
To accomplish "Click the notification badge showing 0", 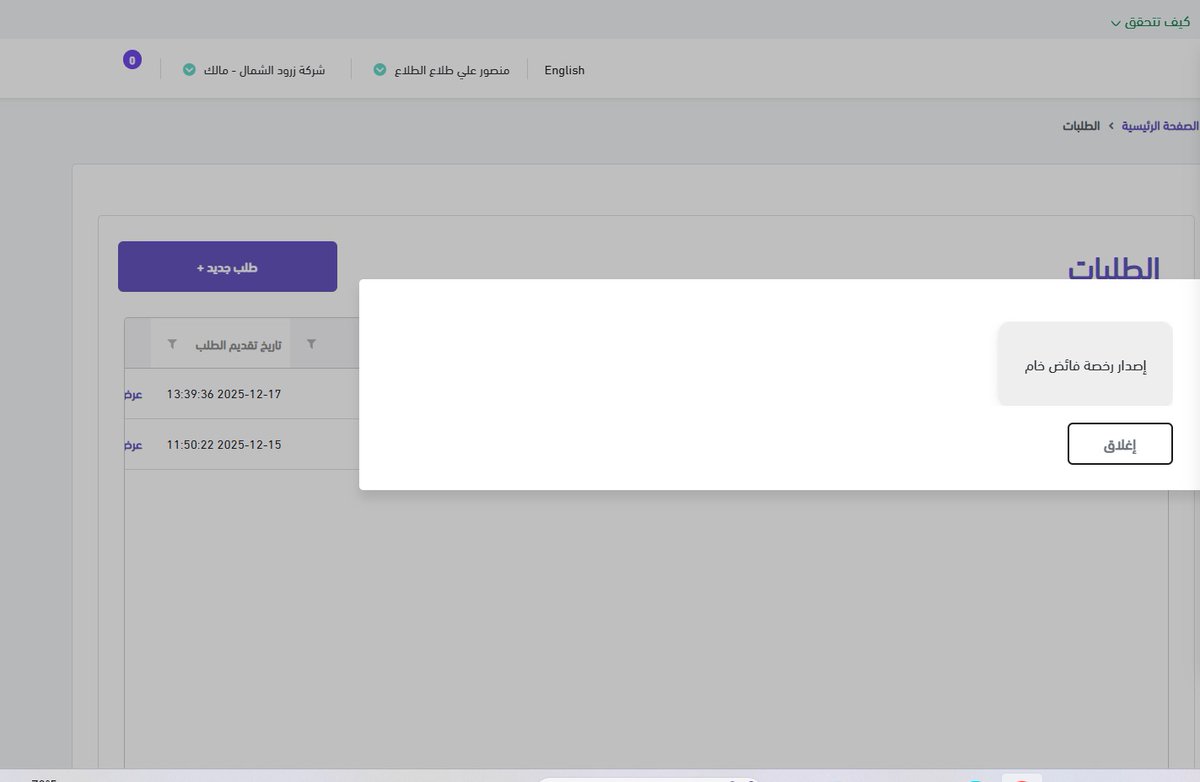I will coord(132,60).
